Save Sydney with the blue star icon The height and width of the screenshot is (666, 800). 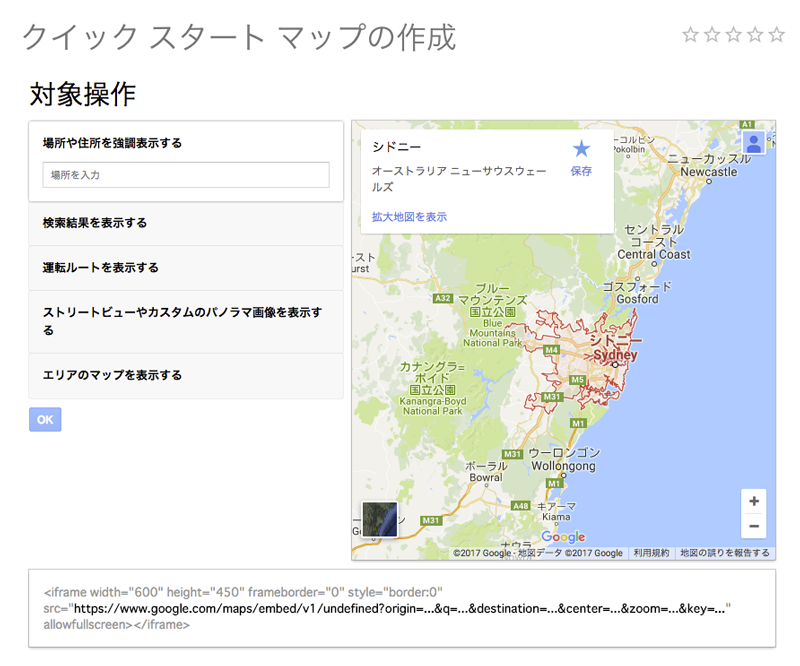[581, 149]
